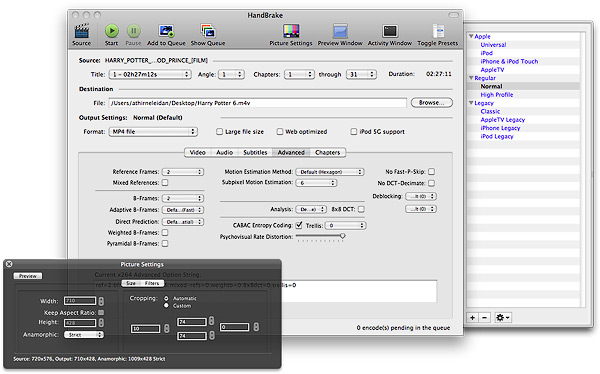Open Adaptive B-Frames dropdown
This screenshot has height=374, width=600.
(183, 210)
